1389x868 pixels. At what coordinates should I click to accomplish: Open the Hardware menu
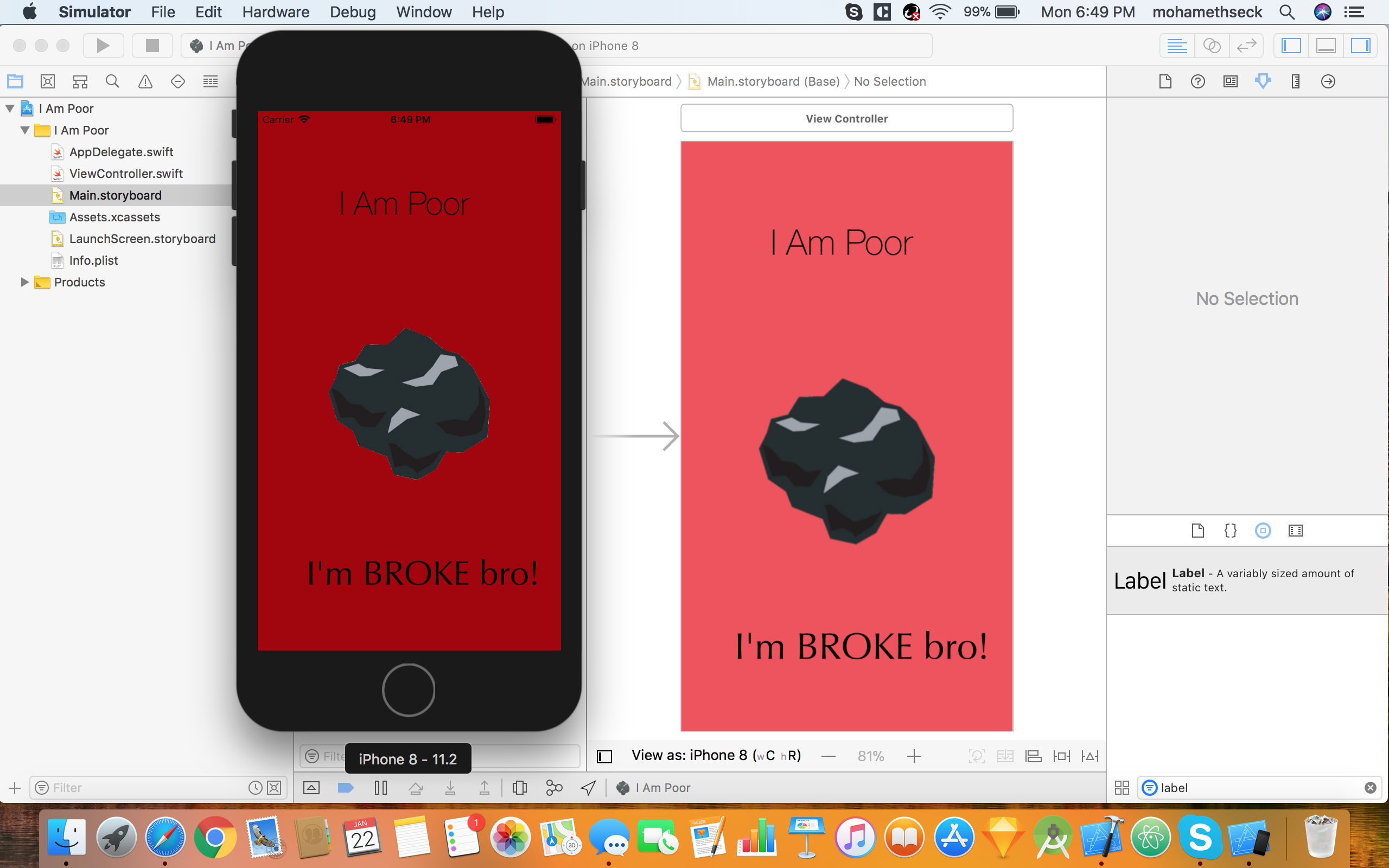276,11
